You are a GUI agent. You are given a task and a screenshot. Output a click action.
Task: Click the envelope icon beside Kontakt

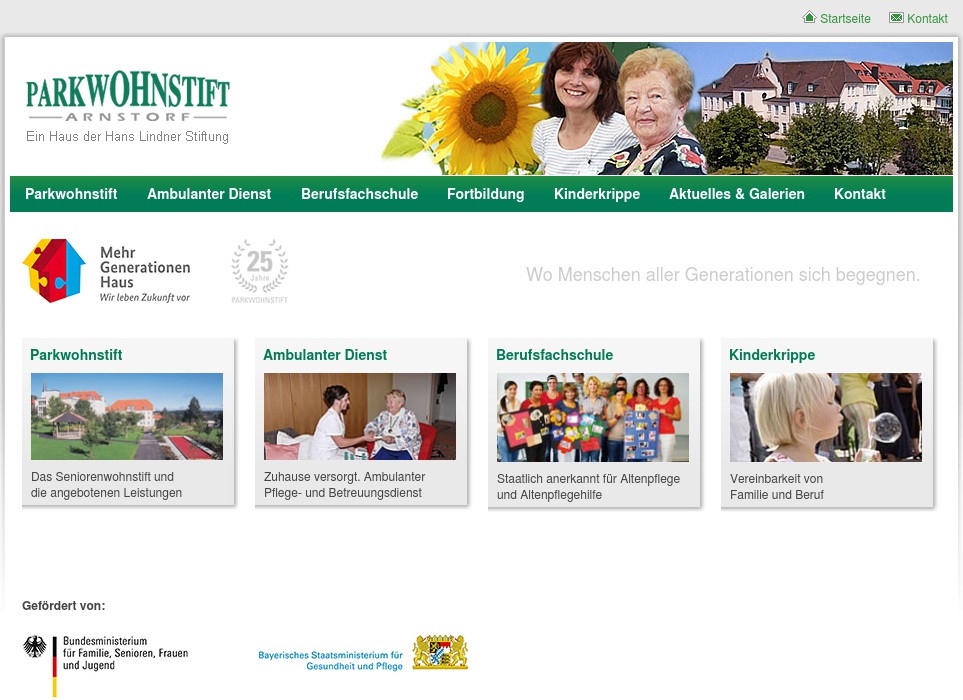898,17
